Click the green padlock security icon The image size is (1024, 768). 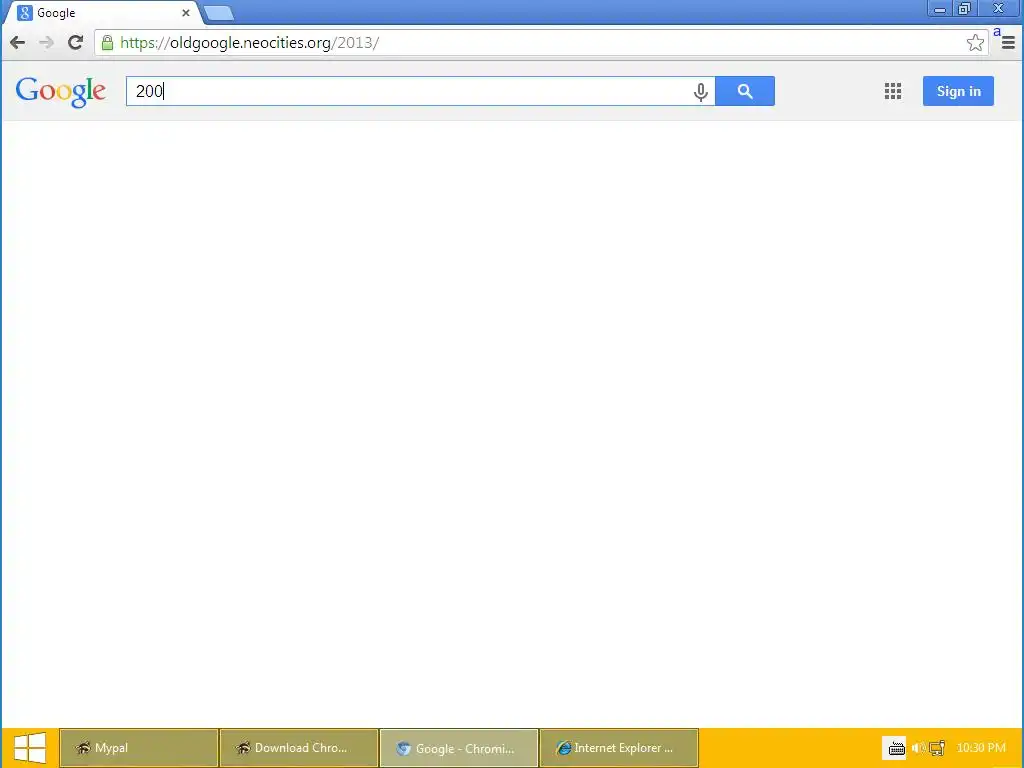(x=107, y=43)
